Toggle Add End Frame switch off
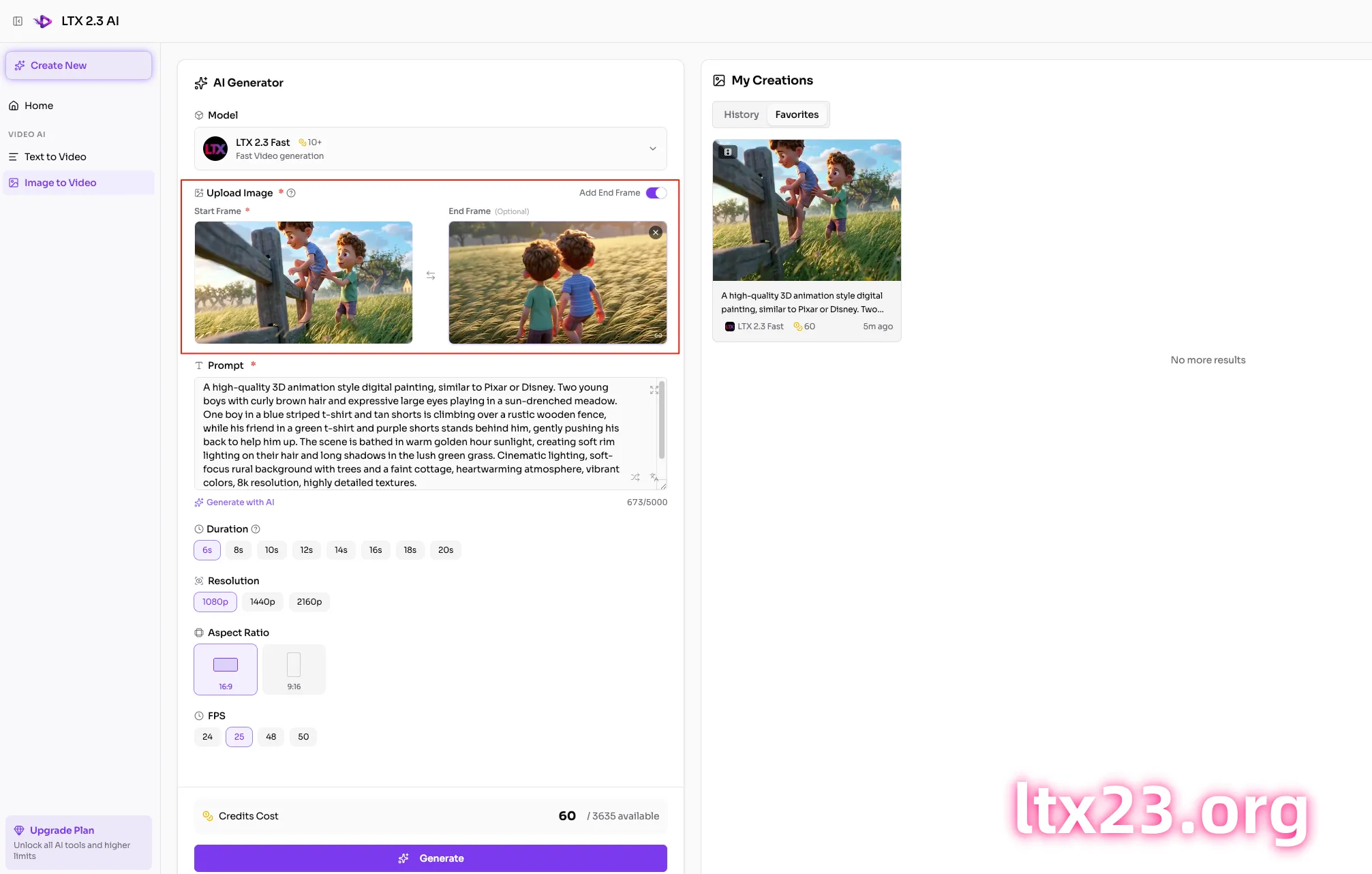 pyautogui.click(x=656, y=193)
